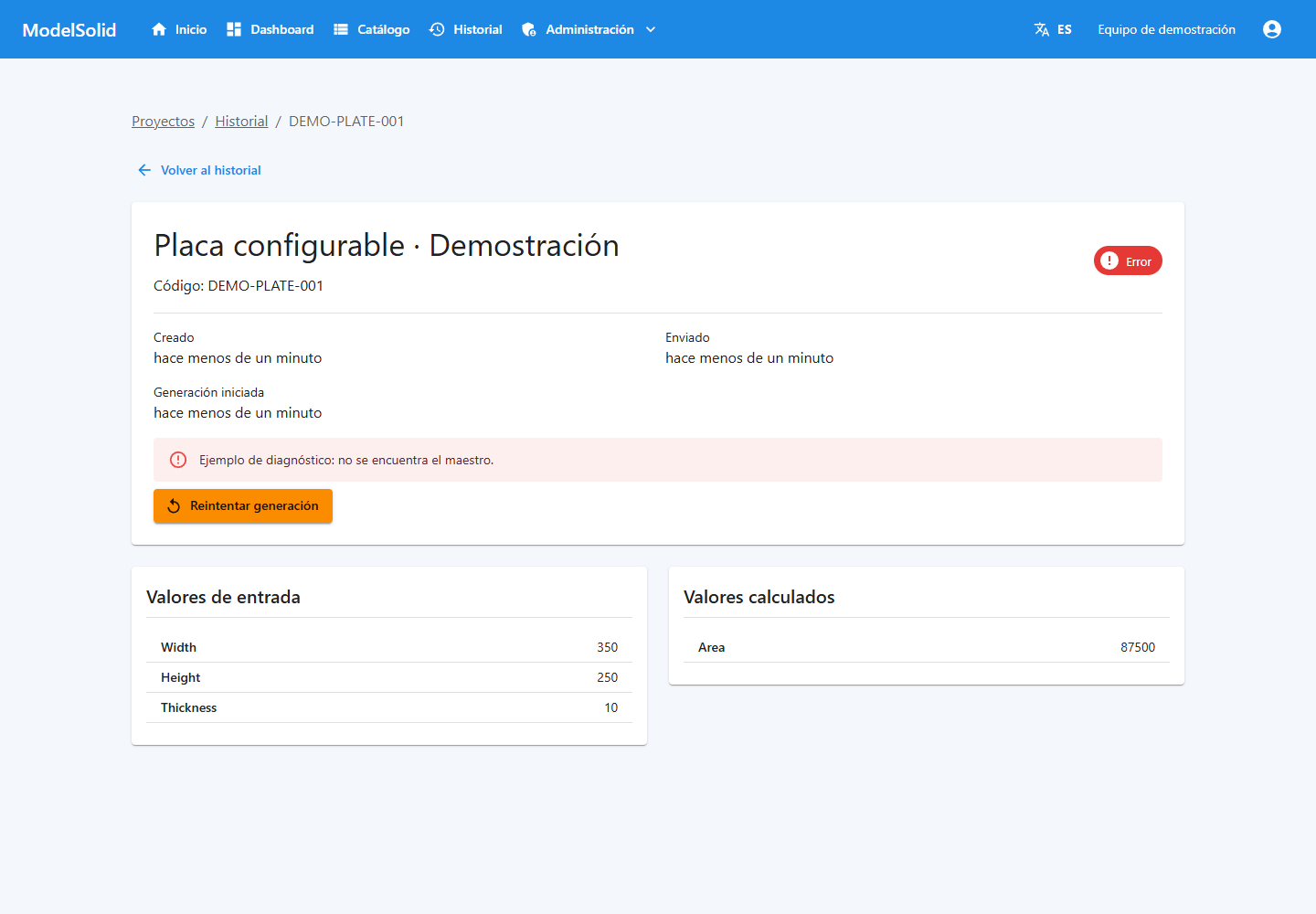Open the Dashboard menu item
Screen dimensions: 1316x914
point(270,29)
